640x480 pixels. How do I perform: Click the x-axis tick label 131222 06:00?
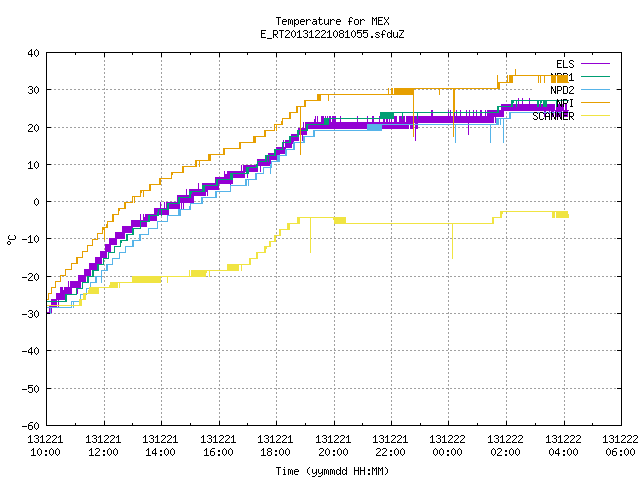point(620,446)
